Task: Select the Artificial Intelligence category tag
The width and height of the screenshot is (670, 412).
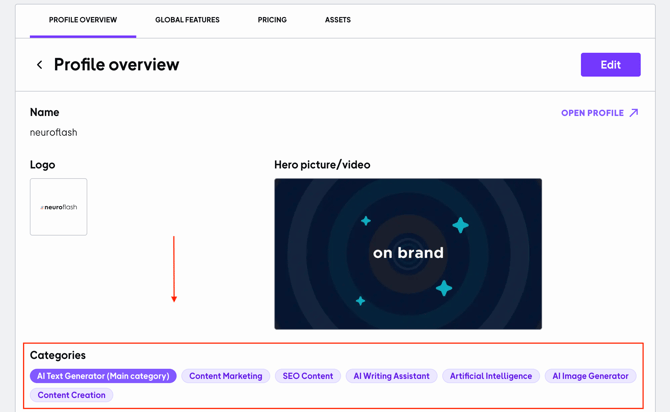Action: click(491, 376)
